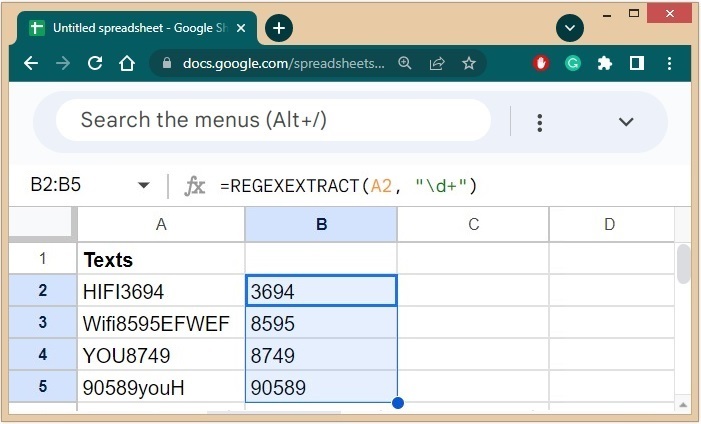Select column C header
Screen dimensions: 701x424
[473, 225]
